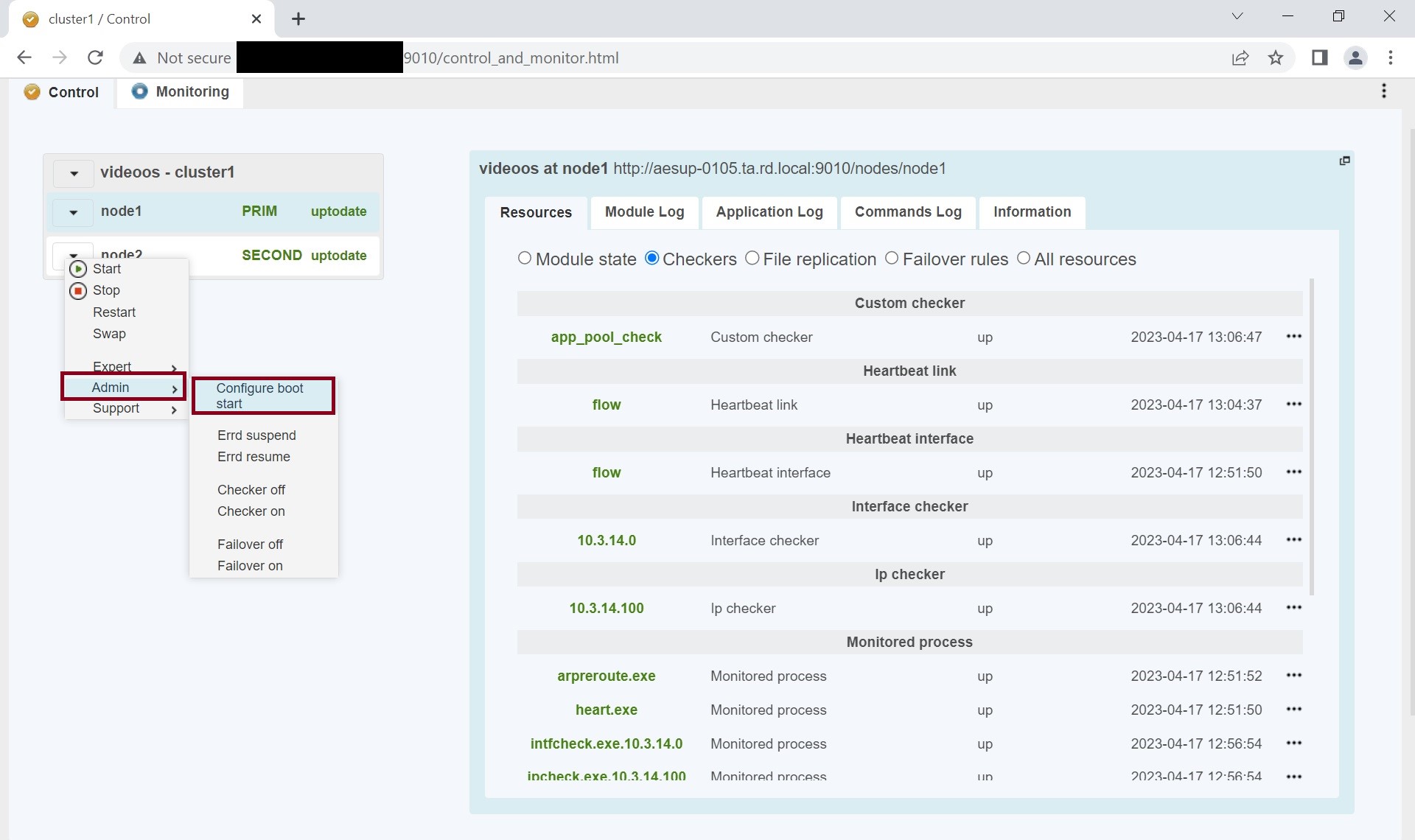Open actions menu for heart.exe process
This screenshot has height=840, width=1415.
click(1294, 710)
